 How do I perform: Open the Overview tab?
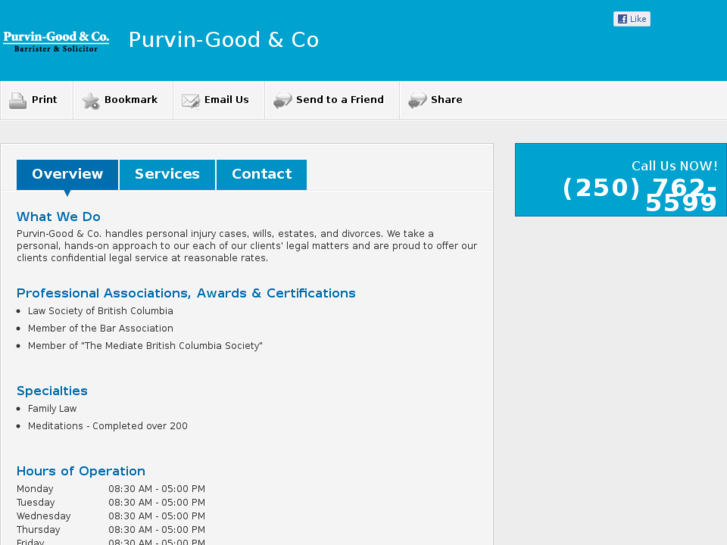coord(67,174)
